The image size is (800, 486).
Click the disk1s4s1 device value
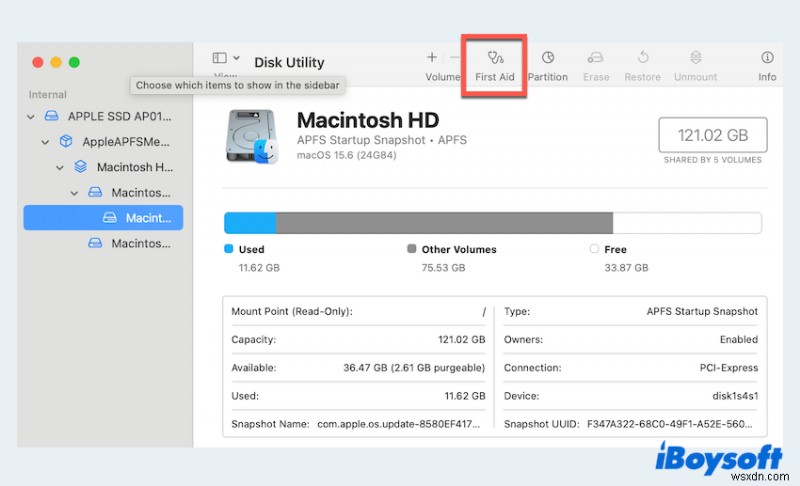click(x=735, y=396)
